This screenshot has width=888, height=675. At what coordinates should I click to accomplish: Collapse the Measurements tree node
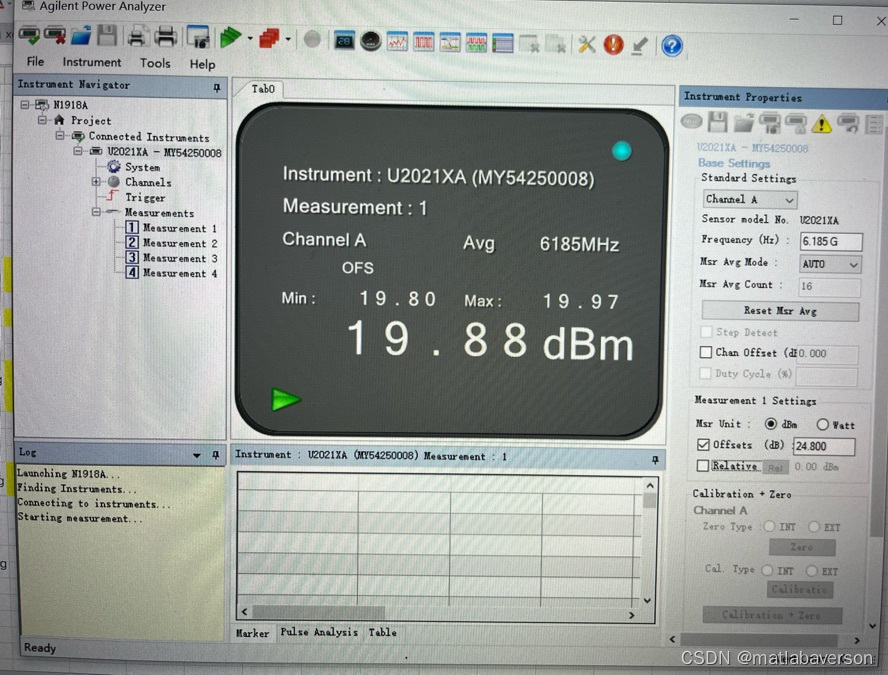[x=96, y=212]
